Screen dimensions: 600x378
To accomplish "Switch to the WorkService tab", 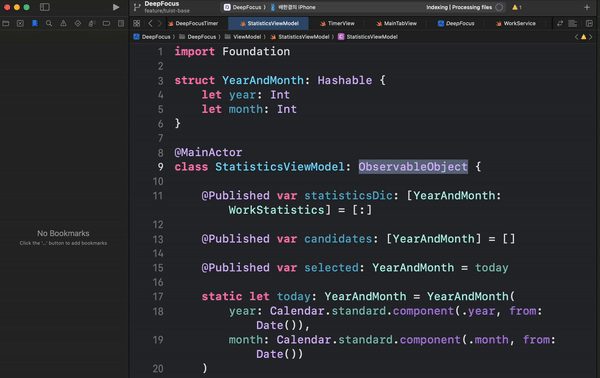I will [515, 23].
